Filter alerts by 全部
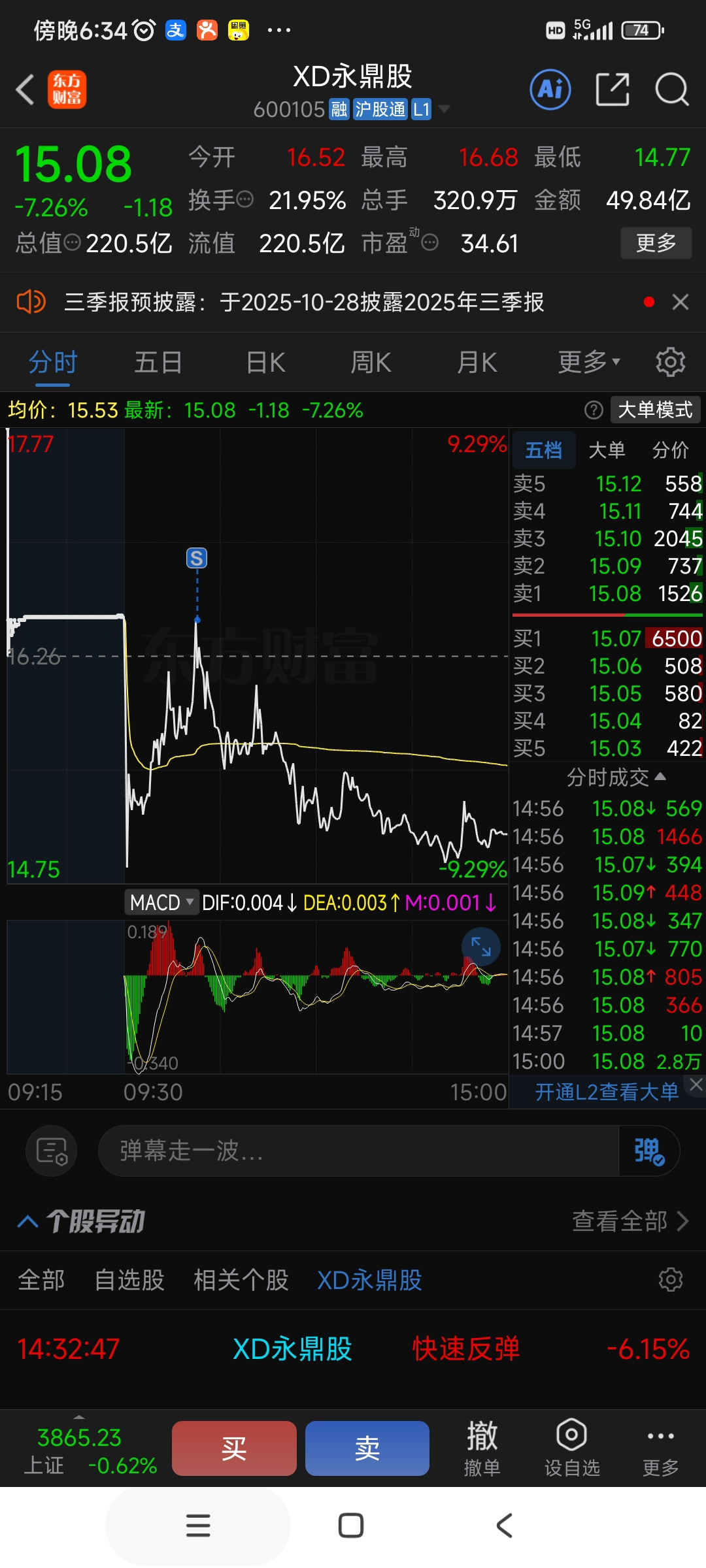706x1568 pixels. point(41,1280)
